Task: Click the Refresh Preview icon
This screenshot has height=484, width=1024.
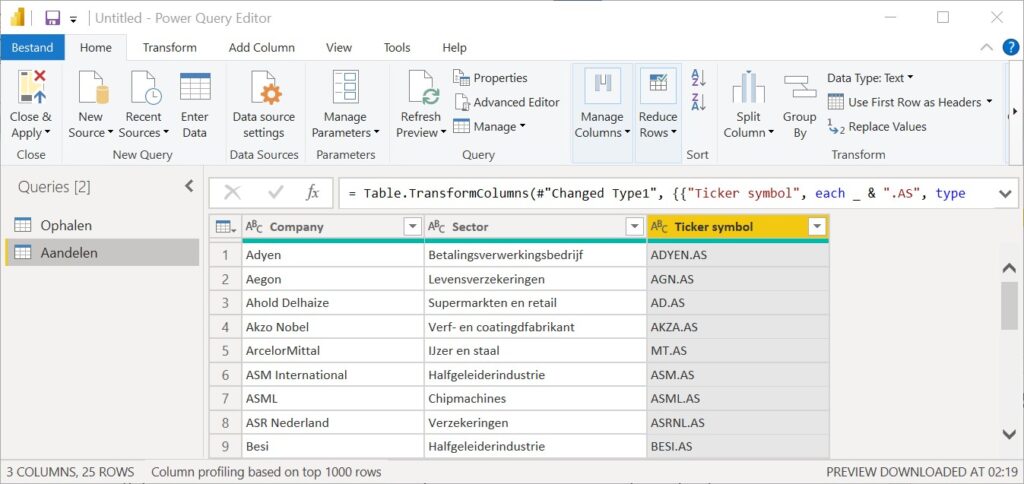Action: (x=421, y=88)
